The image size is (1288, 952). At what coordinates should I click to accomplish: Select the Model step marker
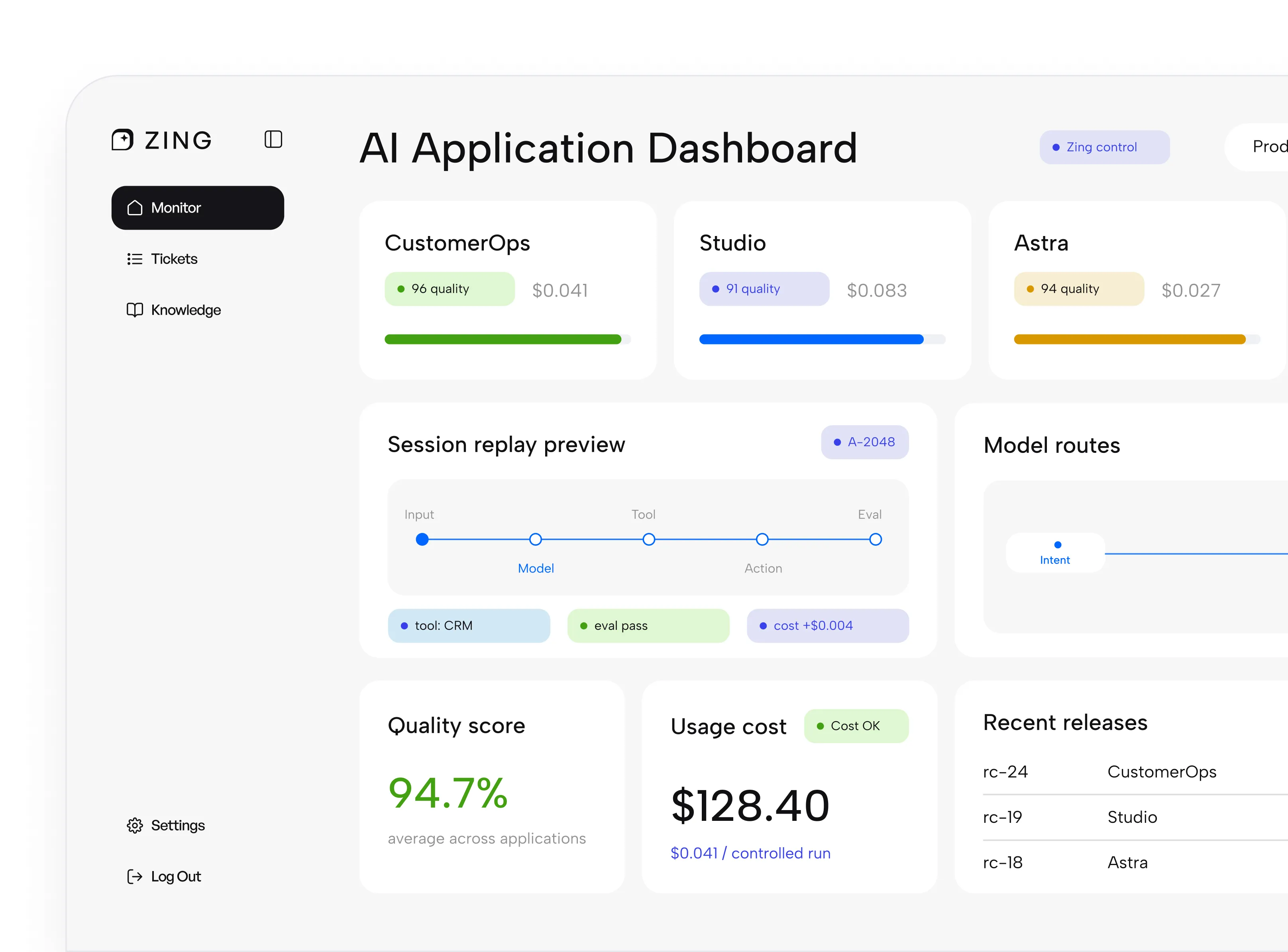point(536,539)
